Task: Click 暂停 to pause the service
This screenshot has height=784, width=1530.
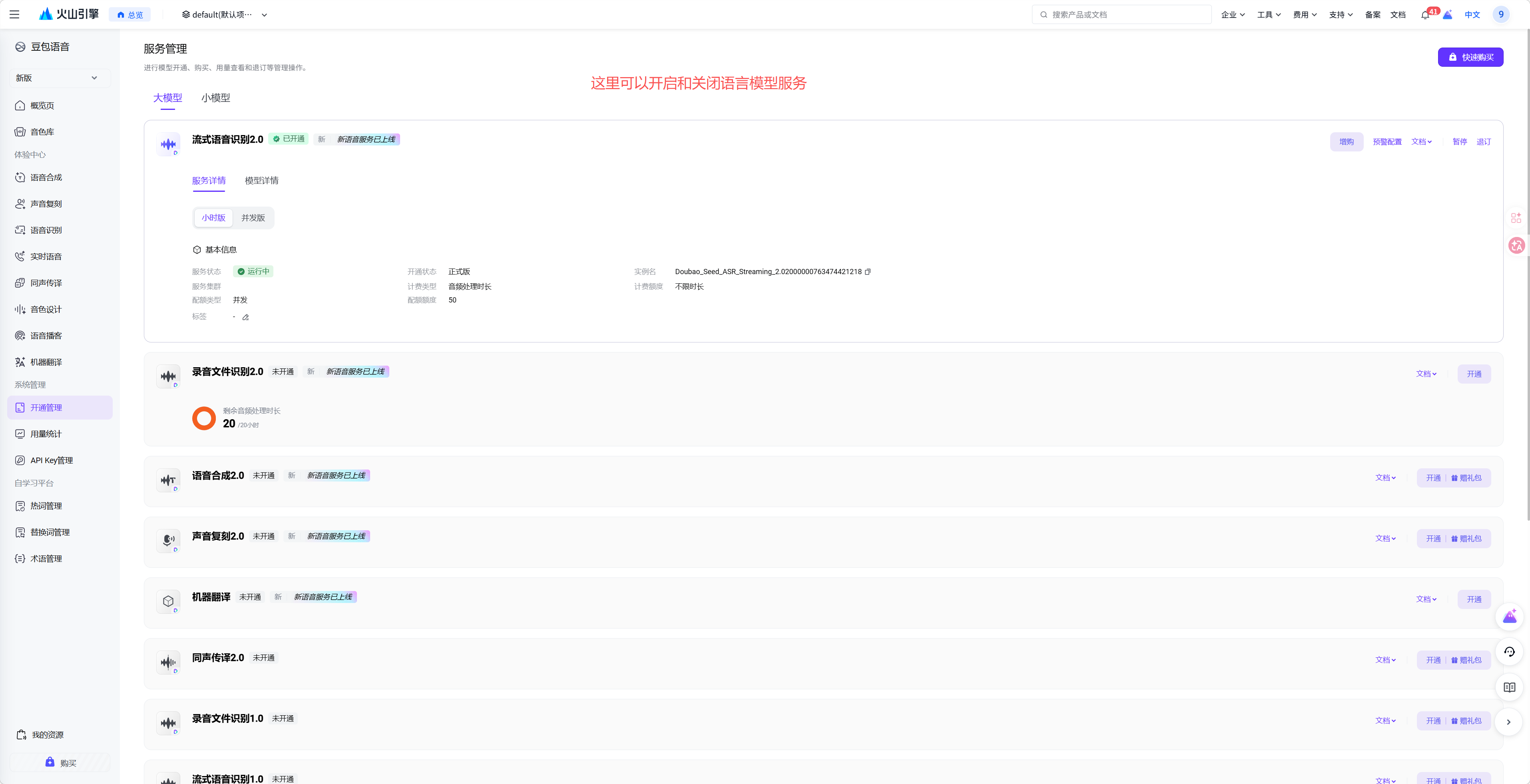Action: [x=1459, y=142]
